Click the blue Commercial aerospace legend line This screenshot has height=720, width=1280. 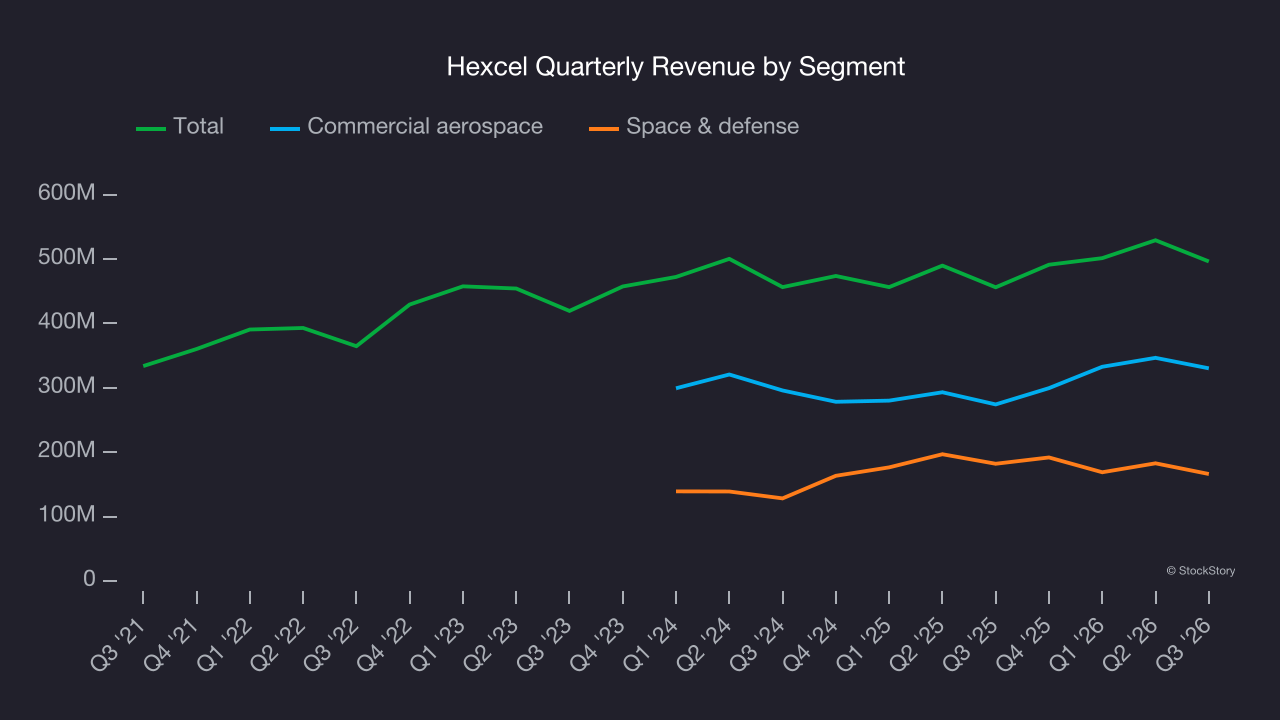285,128
